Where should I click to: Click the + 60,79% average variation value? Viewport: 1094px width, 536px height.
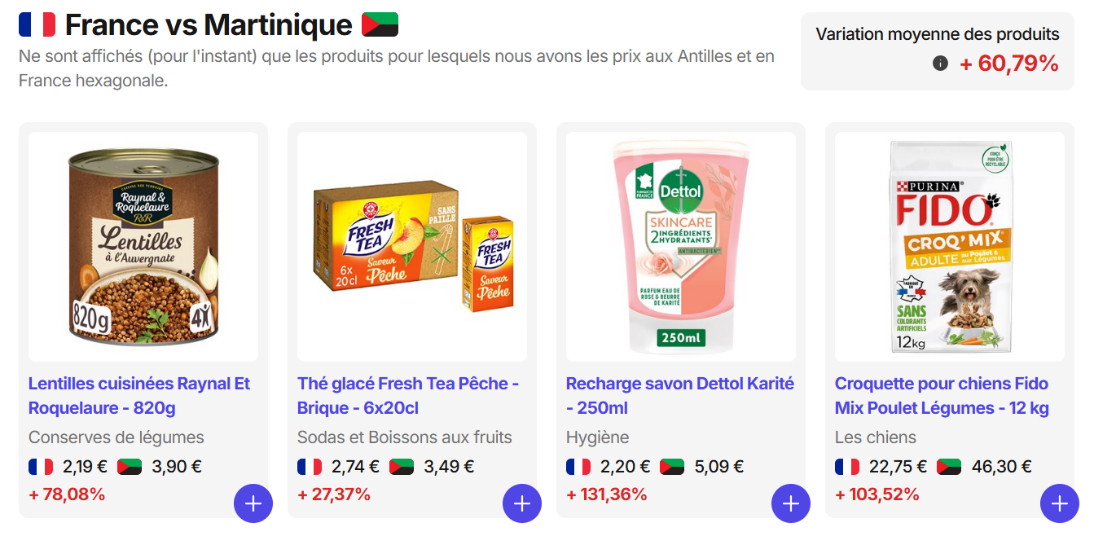pyautogui.click(x=1008, y=64)
